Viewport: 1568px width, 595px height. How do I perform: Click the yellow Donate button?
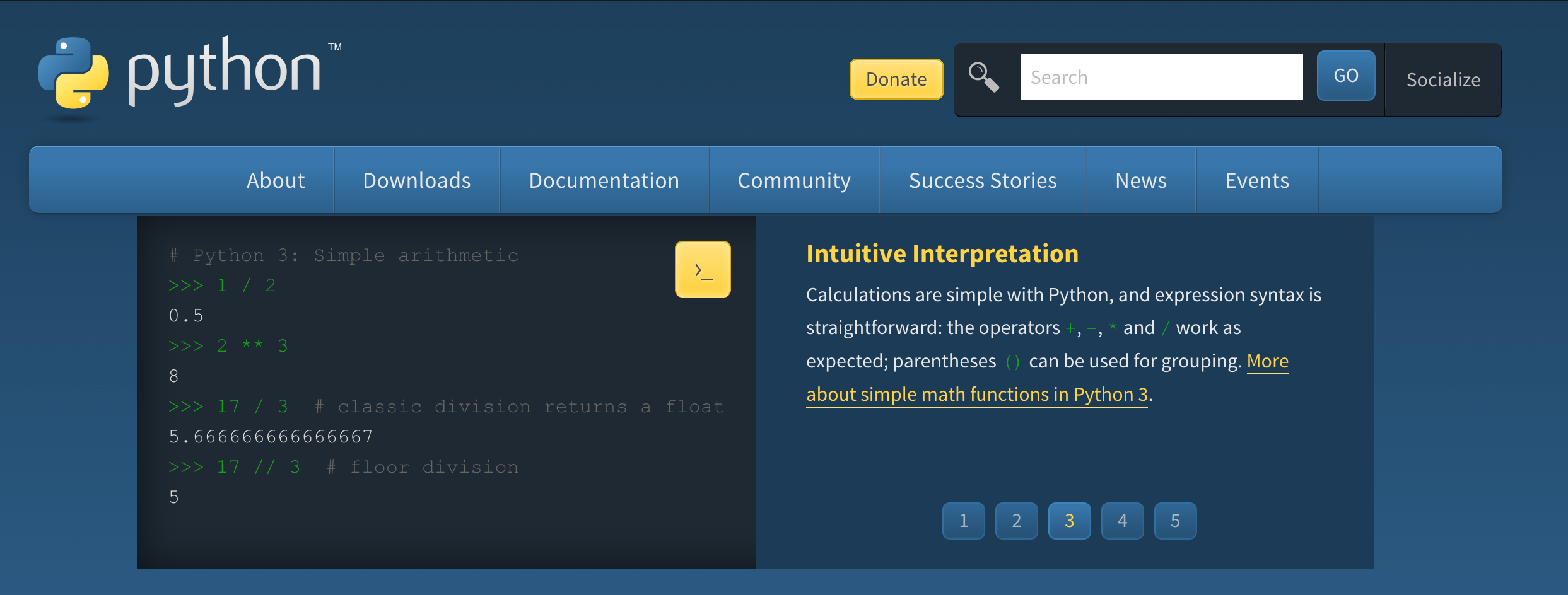pyautogui.click(x=896, y=79)
